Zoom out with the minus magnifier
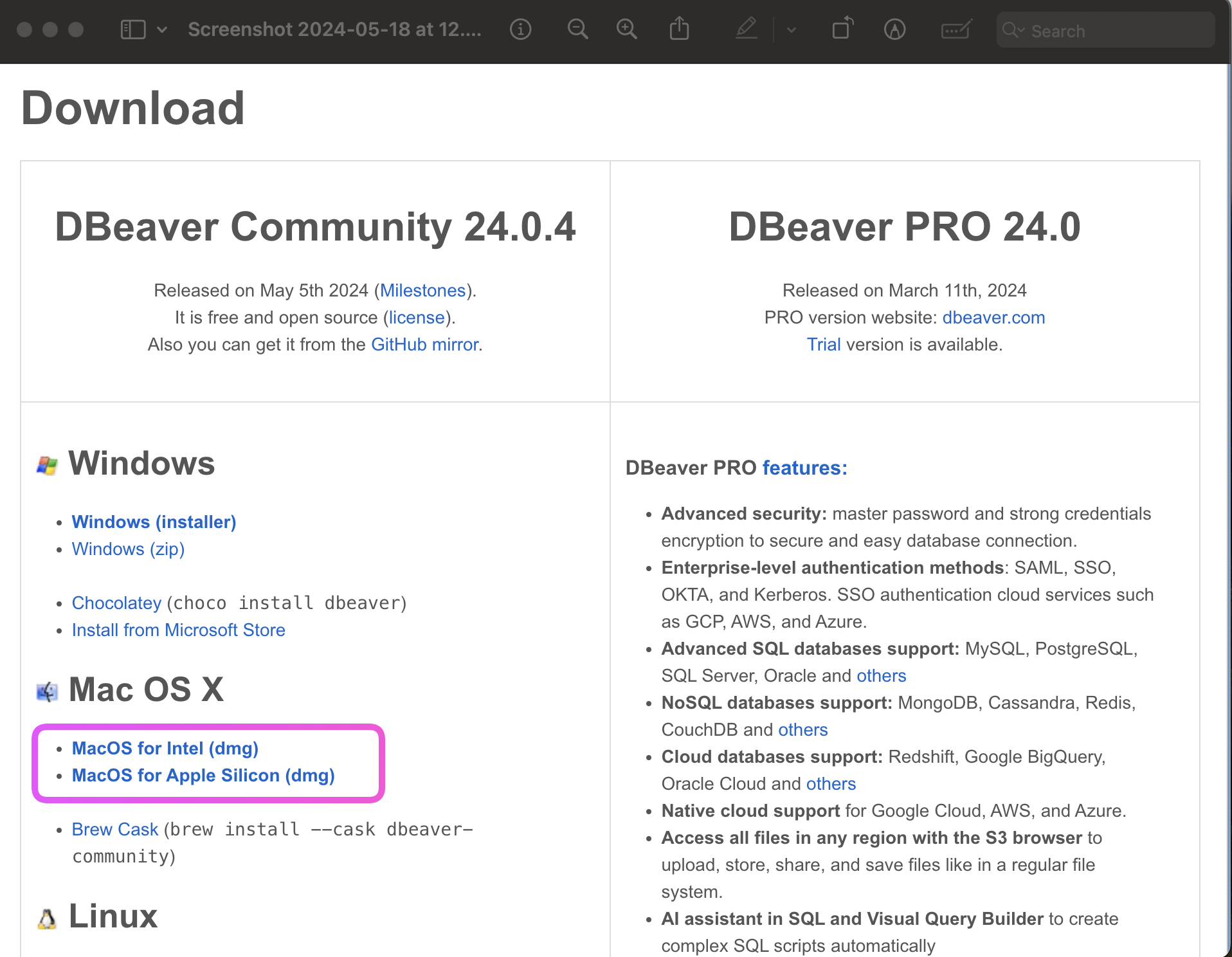 click(x=577, y=30)
